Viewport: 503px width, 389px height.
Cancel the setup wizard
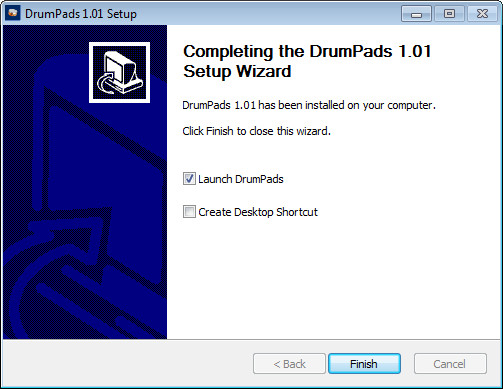click(450, 364)
